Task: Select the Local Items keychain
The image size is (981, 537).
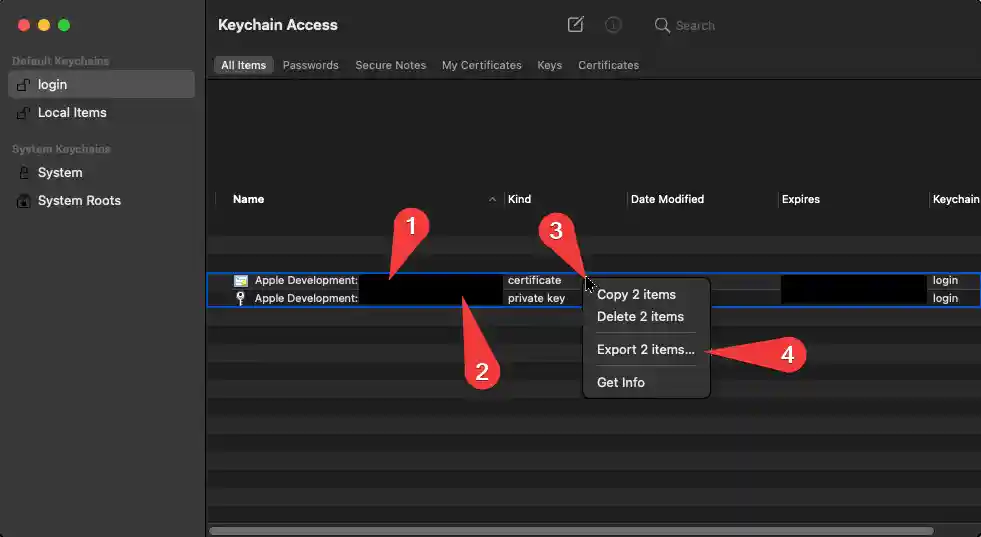Action: (72, 113)
